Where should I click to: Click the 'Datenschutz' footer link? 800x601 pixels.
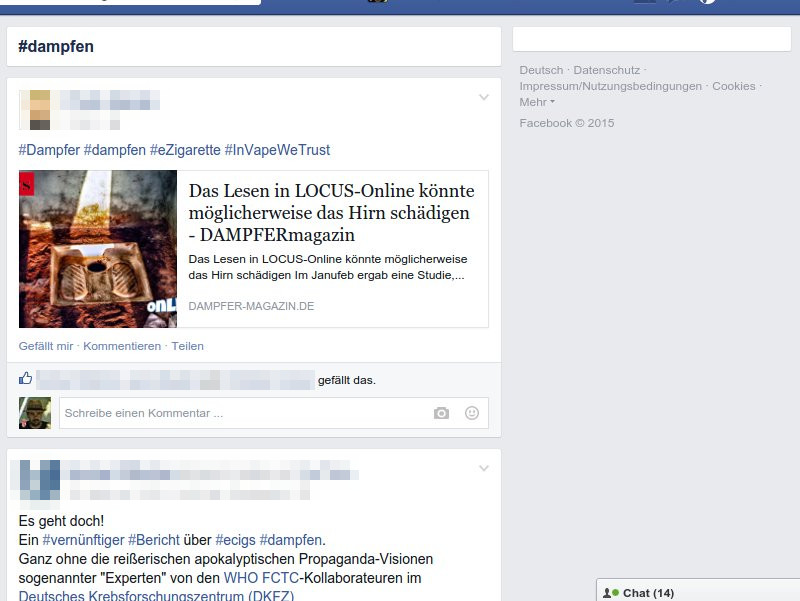point(606,70)
